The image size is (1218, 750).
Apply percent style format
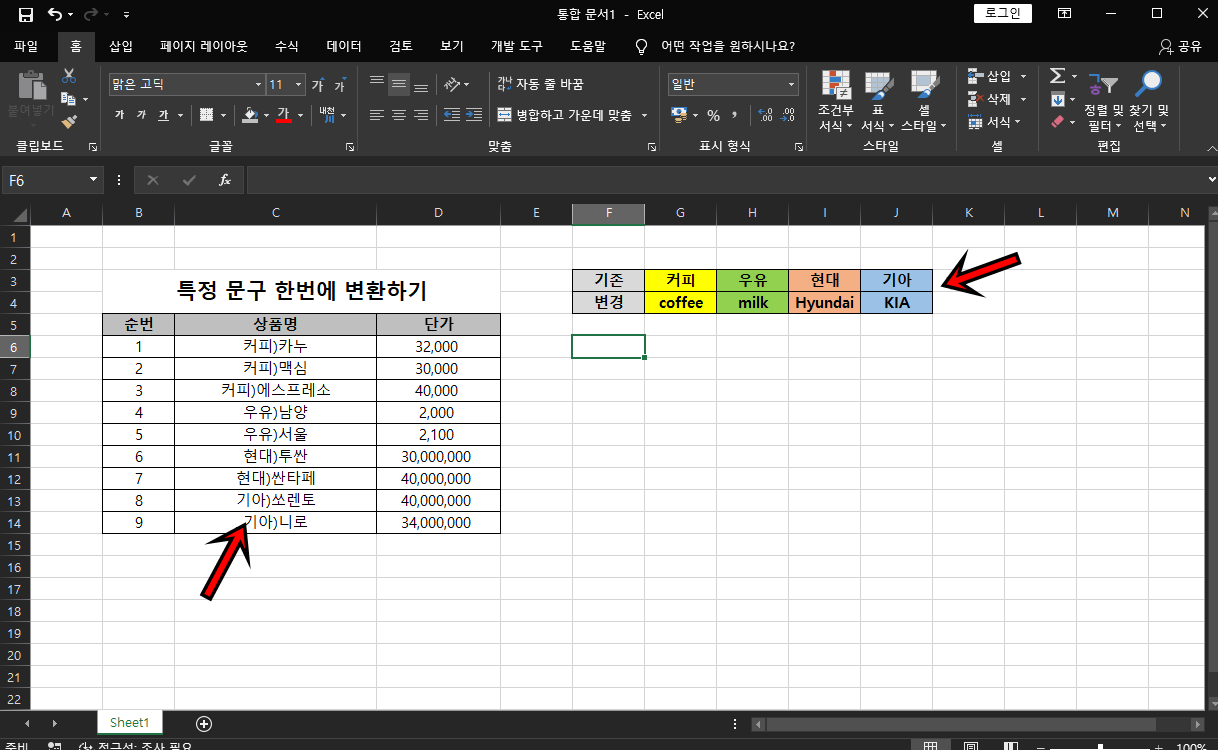713,115
